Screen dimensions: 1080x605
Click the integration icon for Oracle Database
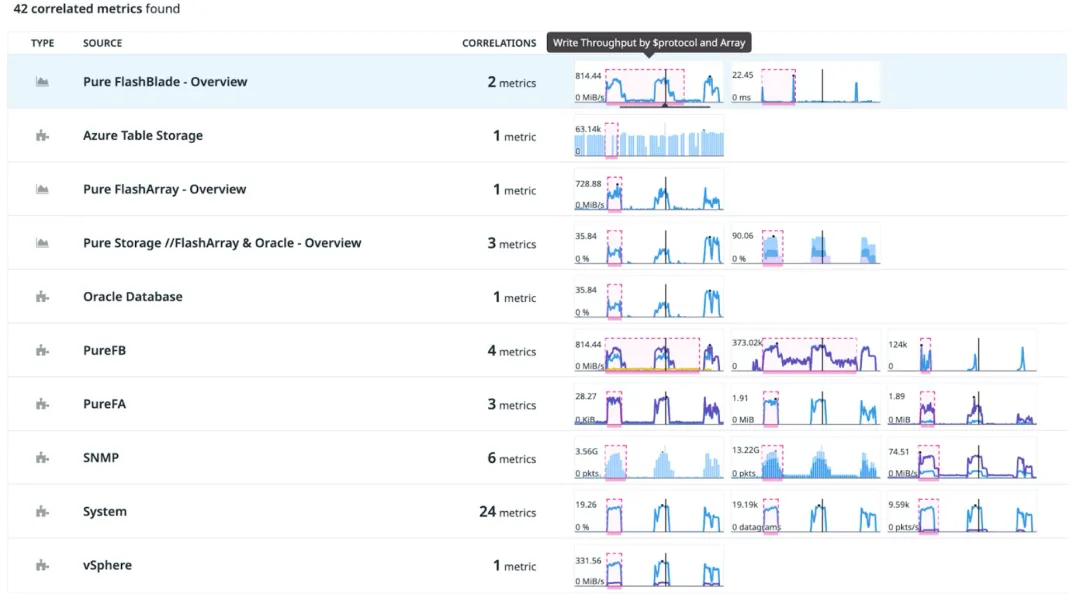click(42, 297)
